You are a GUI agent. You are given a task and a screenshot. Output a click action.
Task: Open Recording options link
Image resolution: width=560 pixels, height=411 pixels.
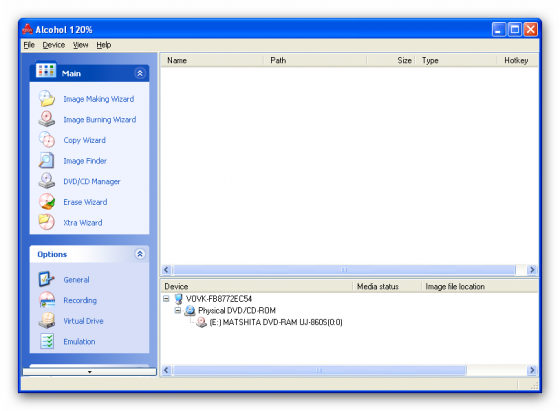point(80,300)
